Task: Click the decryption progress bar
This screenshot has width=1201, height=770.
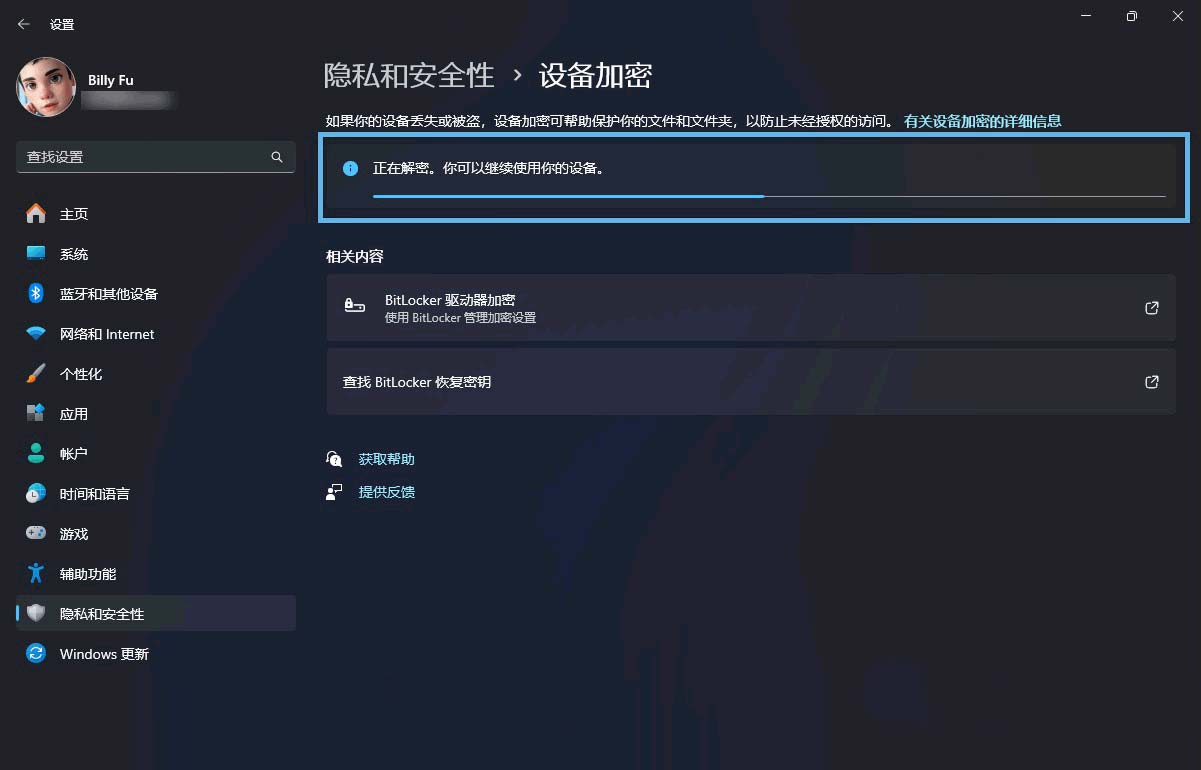Action: click(x=768, y=196)
